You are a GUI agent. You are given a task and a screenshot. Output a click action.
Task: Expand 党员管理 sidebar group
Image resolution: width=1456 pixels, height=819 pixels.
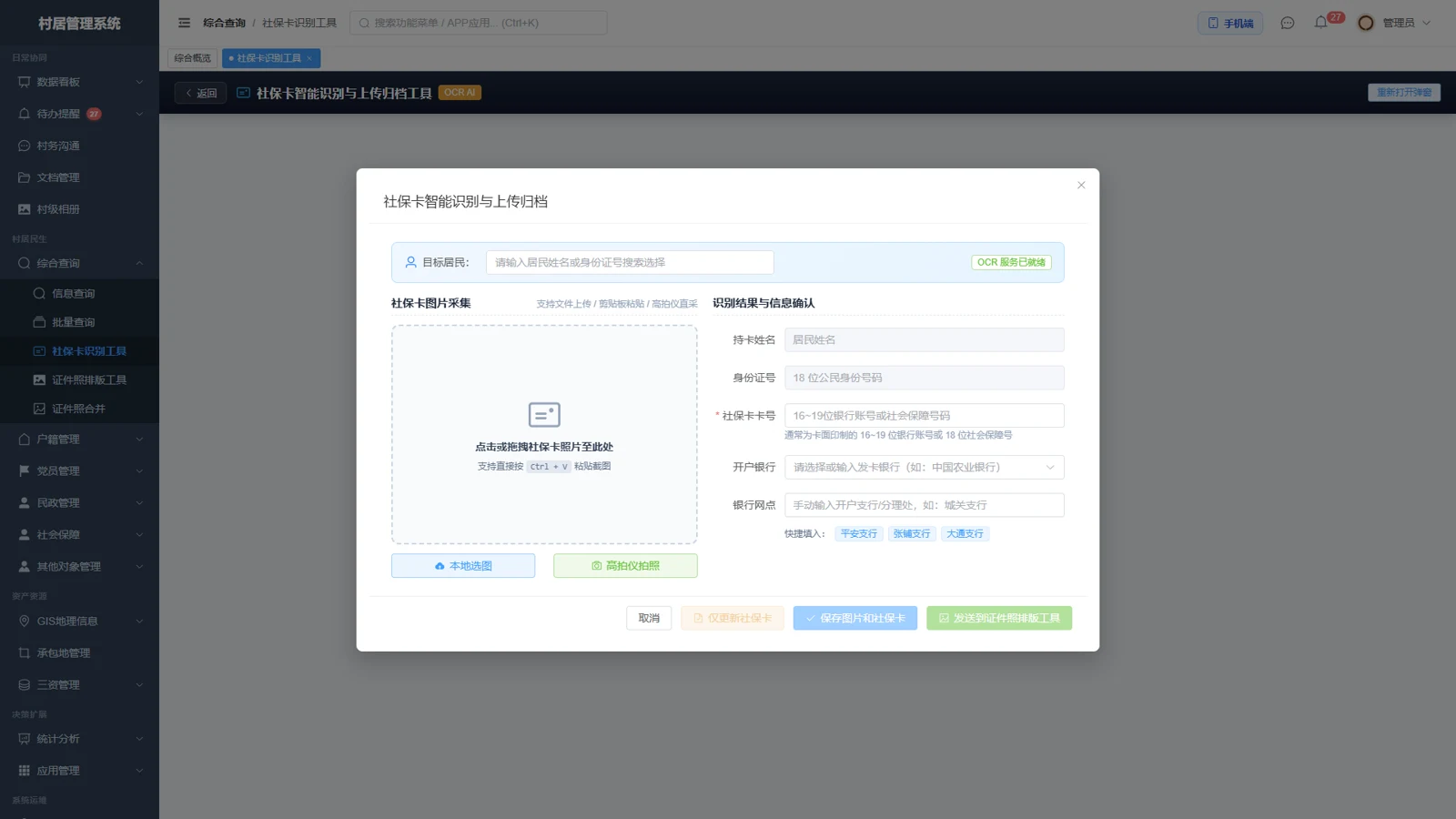point(79,471)
